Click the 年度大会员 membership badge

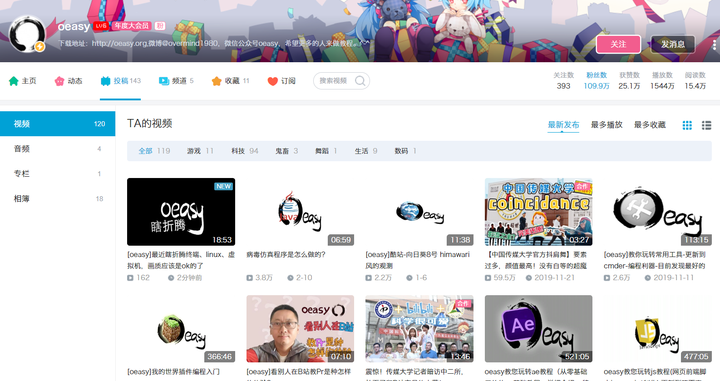coord(132,26)
